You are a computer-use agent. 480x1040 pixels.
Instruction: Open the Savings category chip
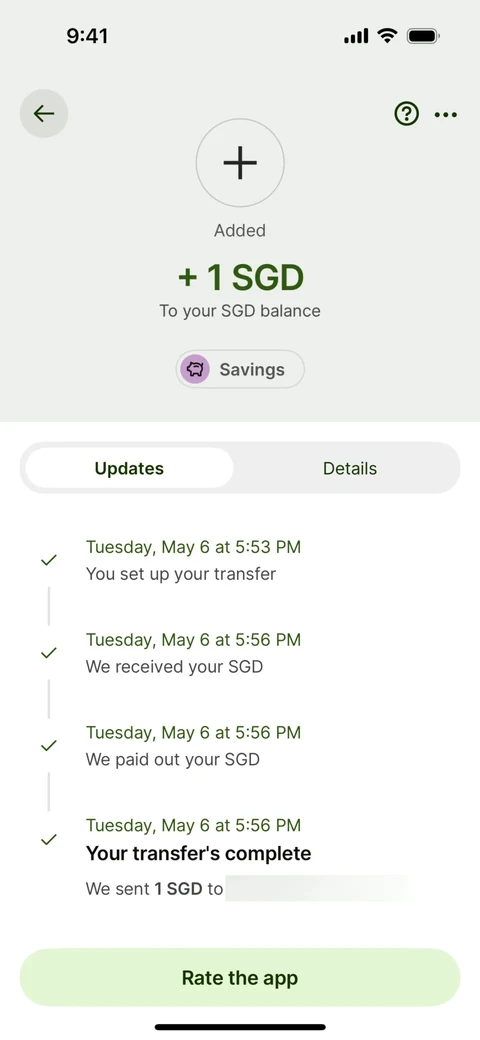click(240, 369)
